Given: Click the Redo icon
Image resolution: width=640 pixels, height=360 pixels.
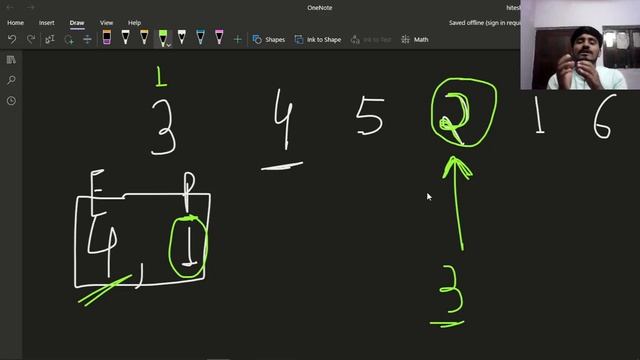Looking at the screenshot, I should coord(31,39).
